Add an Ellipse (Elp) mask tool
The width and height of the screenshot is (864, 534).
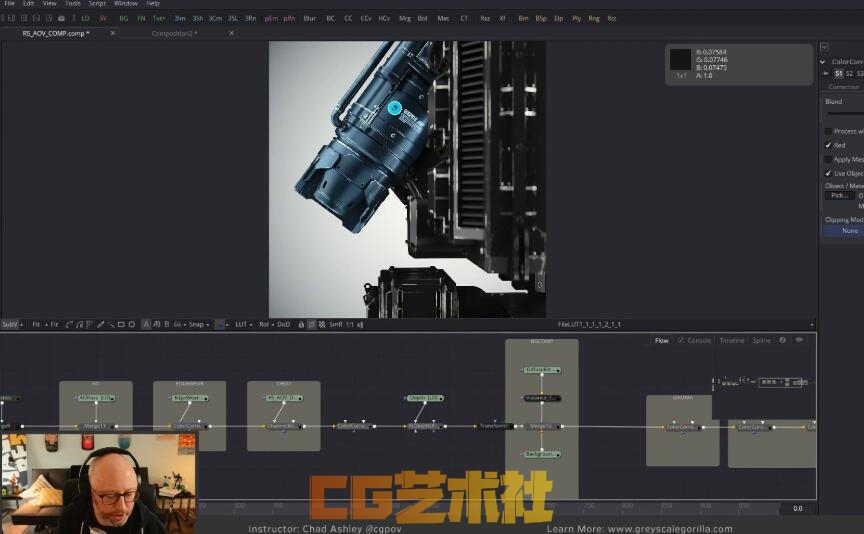pyautogui.click(x=559, y=18)
